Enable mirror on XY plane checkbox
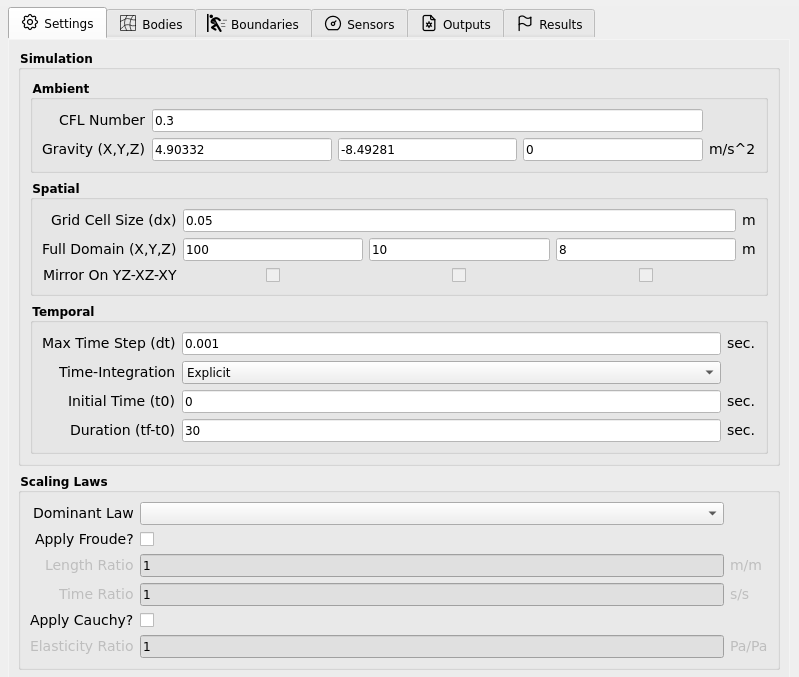The image size is (799, 677). 646,275
